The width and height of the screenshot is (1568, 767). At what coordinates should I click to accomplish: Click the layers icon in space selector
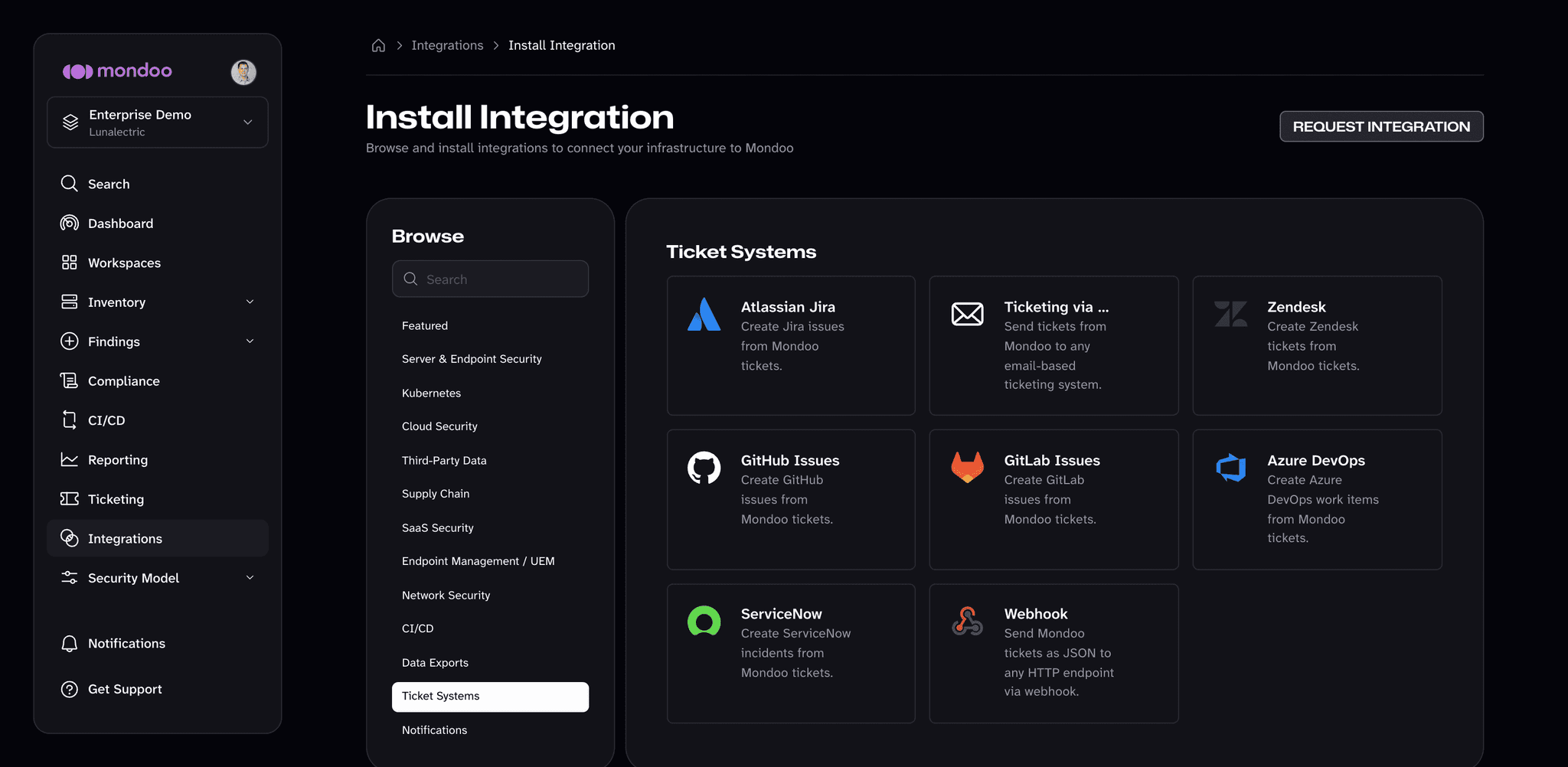click(70, 122)
